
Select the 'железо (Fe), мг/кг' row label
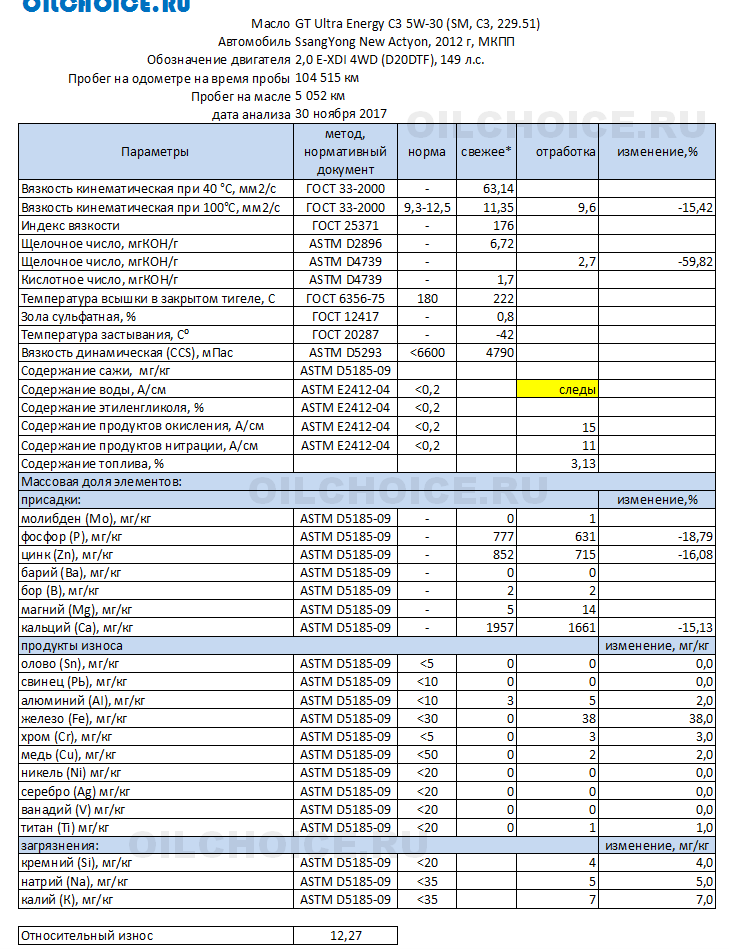pos(74,719)
